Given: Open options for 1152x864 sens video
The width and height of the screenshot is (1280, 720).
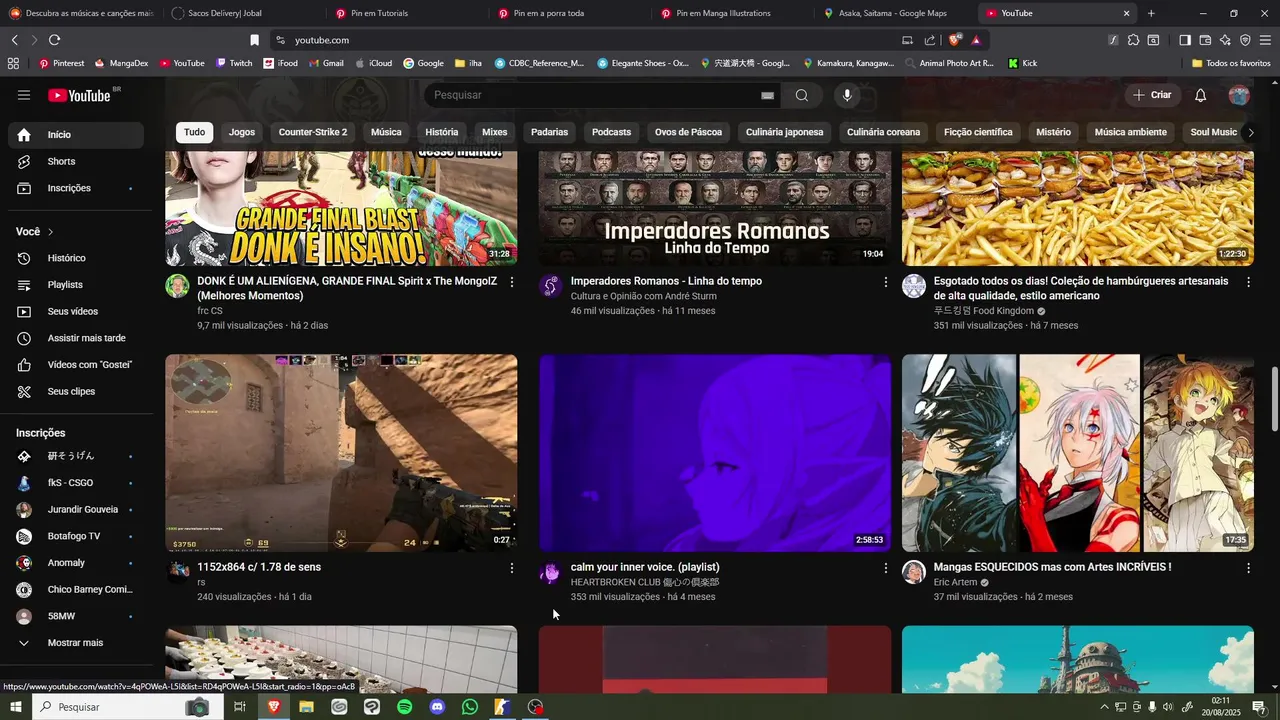Looking at the screenshot, I should 512,568.
